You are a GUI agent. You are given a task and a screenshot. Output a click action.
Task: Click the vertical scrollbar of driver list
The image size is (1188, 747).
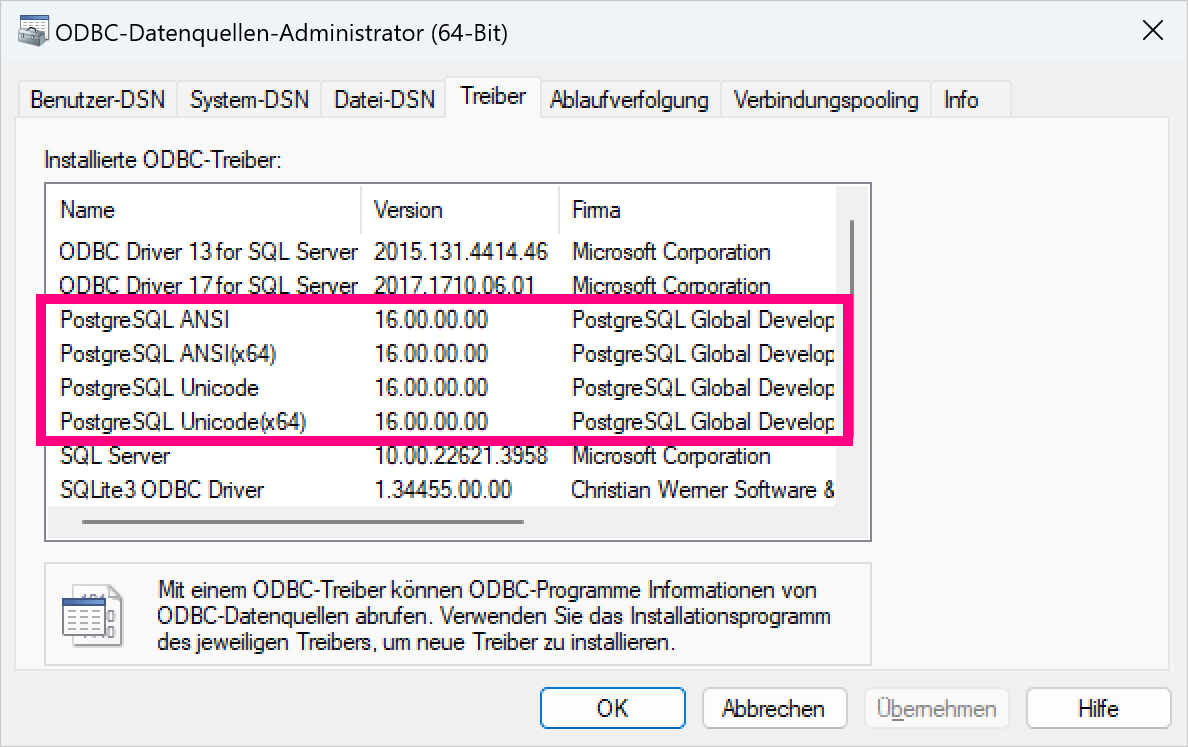[851, 256]
